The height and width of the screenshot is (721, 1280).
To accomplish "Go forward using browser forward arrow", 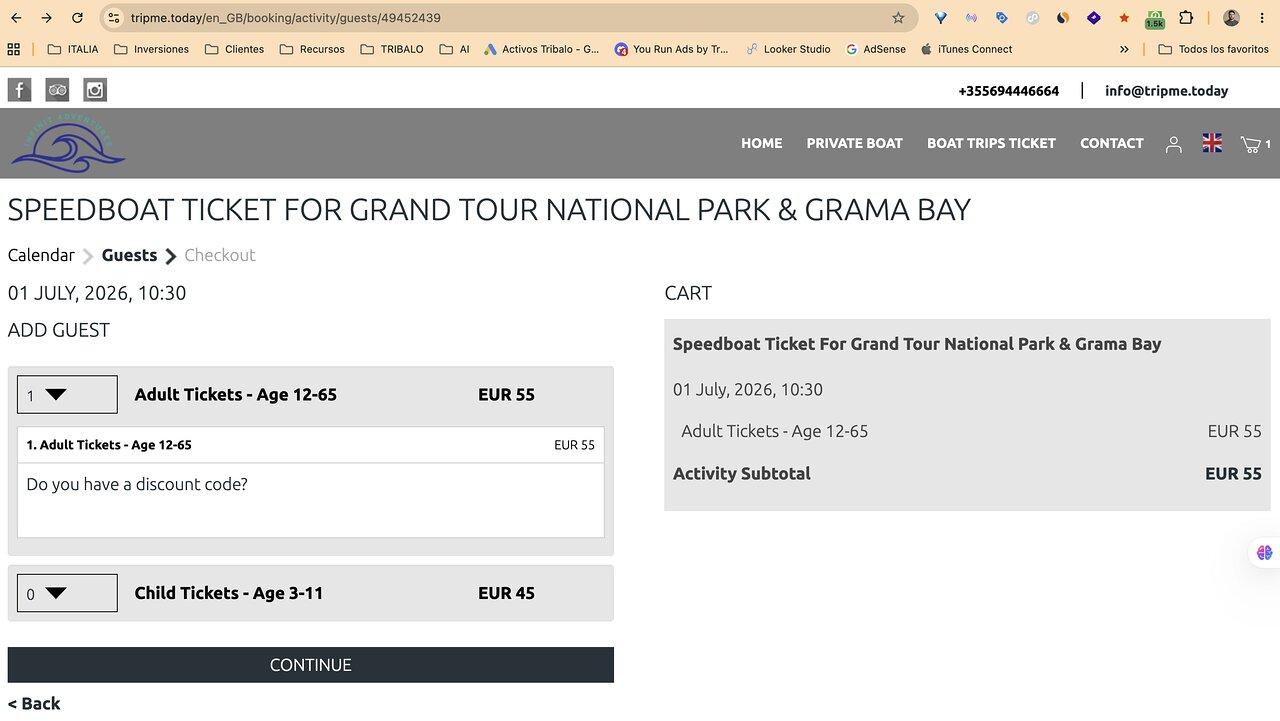I will (47, 18).
